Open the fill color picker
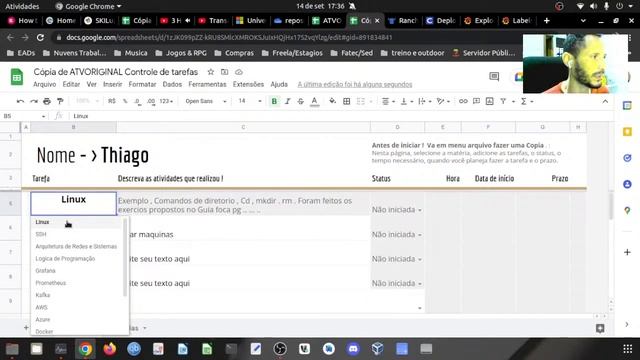This screenshot has width=640, height=360. click(x=333, y=101)
